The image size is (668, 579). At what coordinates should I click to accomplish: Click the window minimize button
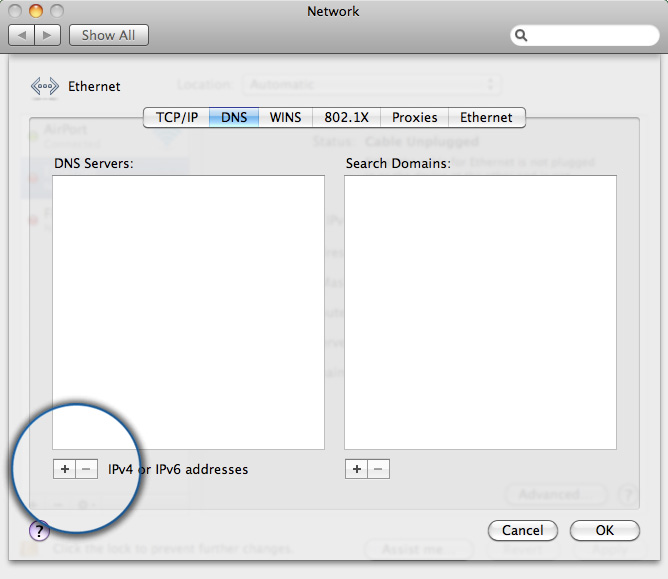click(36, 11)
